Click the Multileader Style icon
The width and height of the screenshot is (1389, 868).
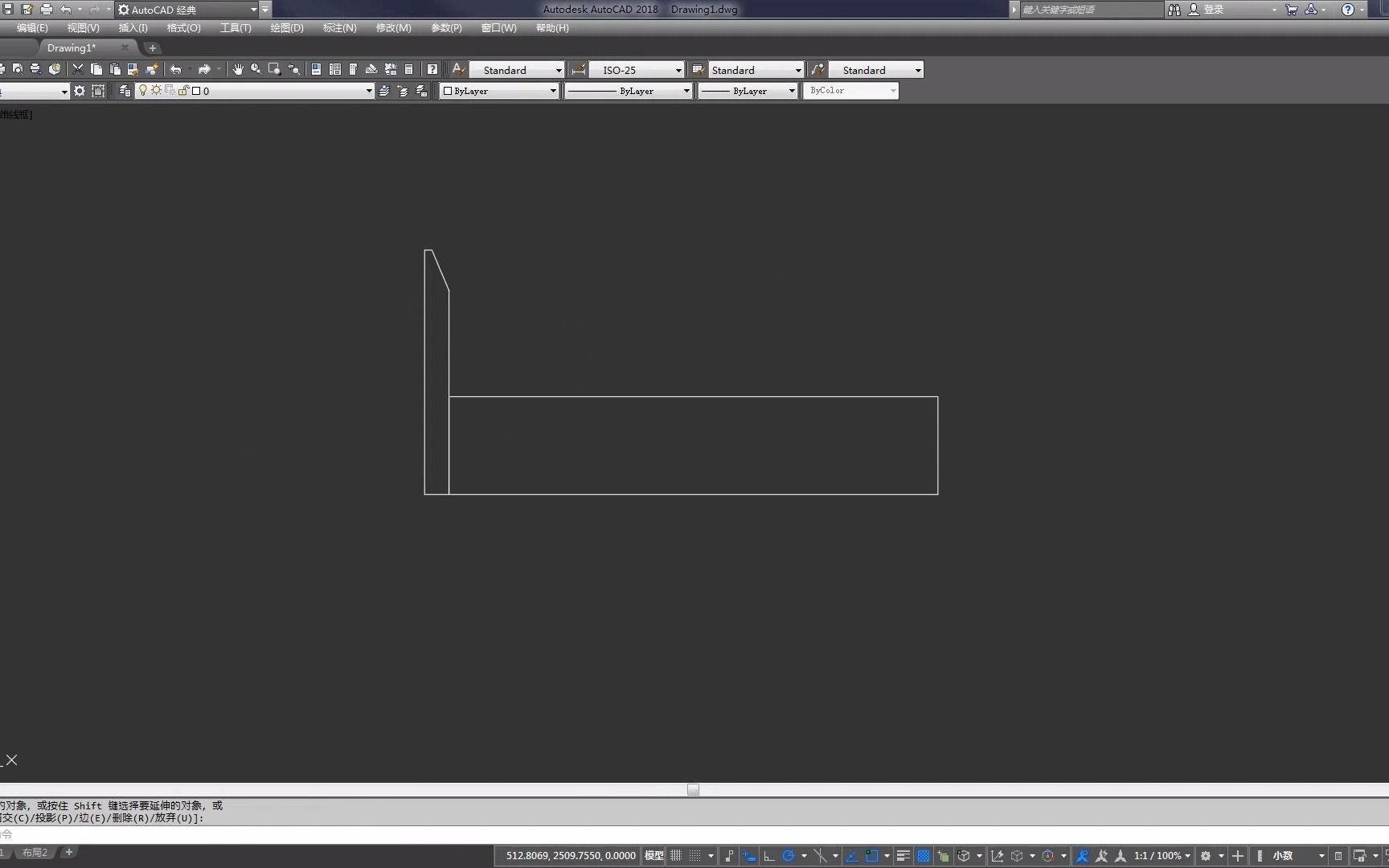817,70
